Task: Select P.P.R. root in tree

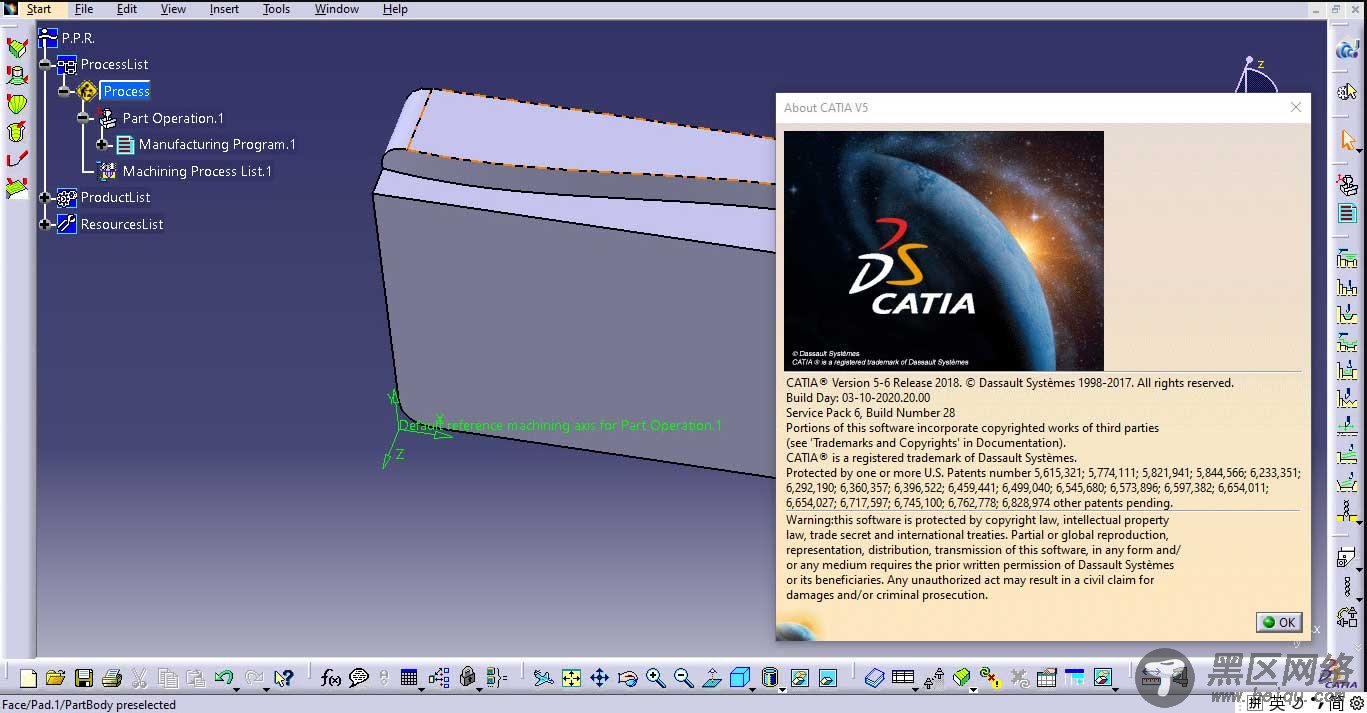Action: pyautogui.click(x=78, y=38)
